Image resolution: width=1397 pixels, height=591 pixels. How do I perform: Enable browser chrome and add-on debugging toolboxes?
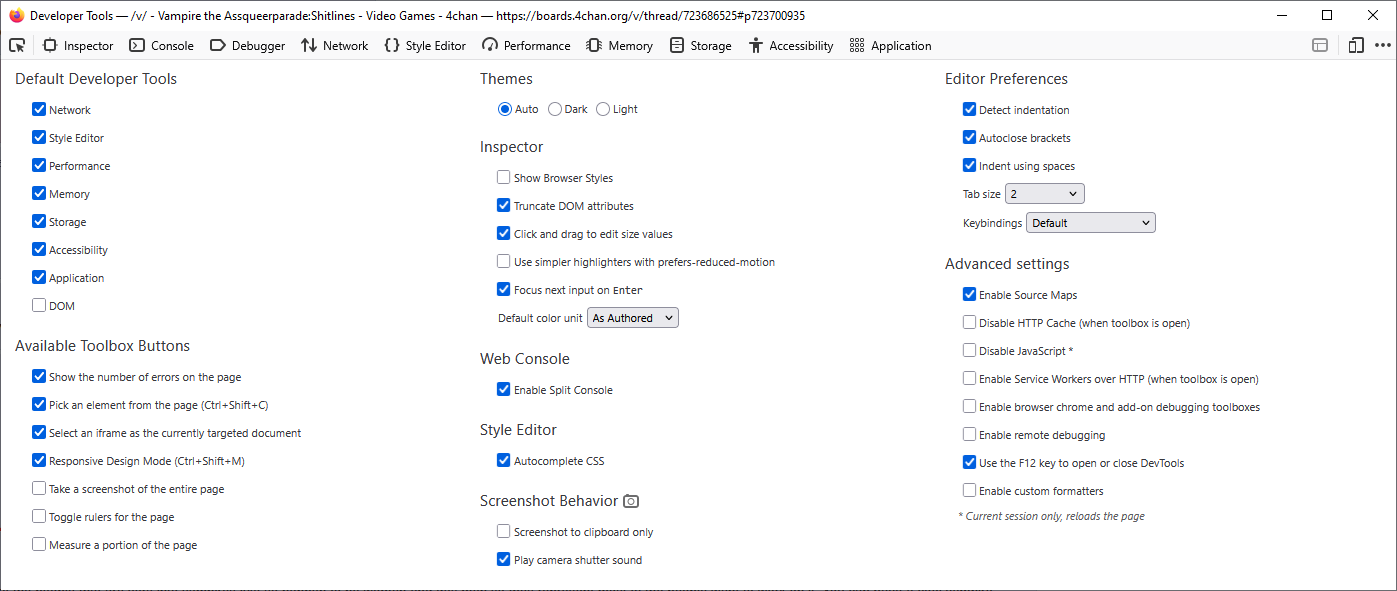coord(969,407)
